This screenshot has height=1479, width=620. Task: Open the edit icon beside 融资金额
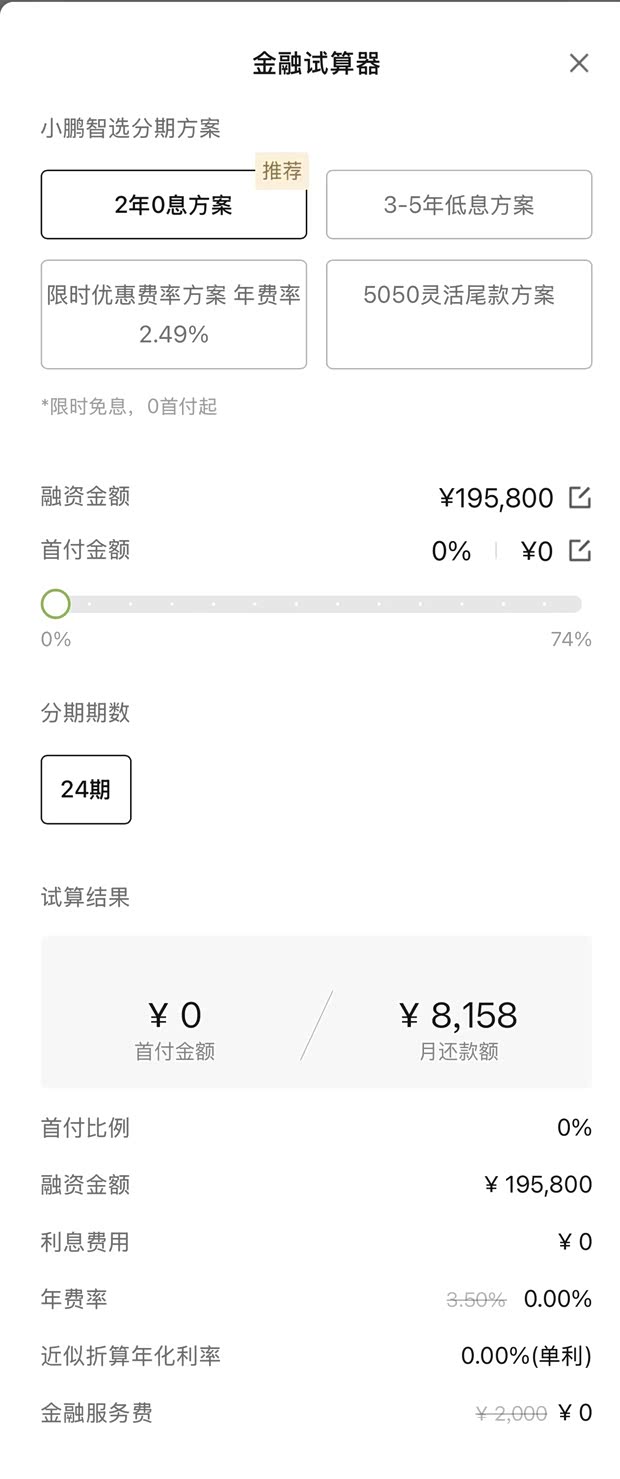click(x=579, y=497)
